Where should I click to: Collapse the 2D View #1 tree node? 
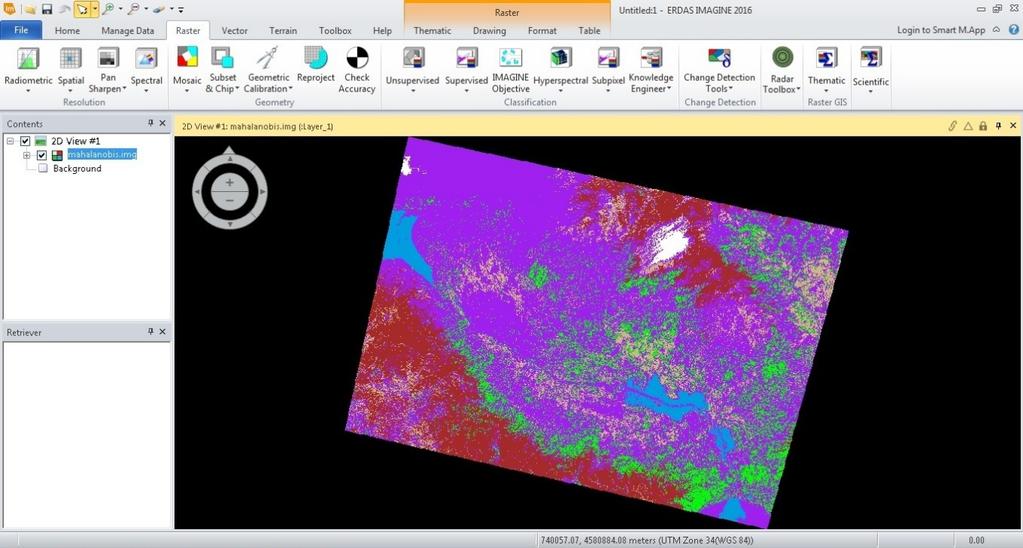tap(10, 141)
